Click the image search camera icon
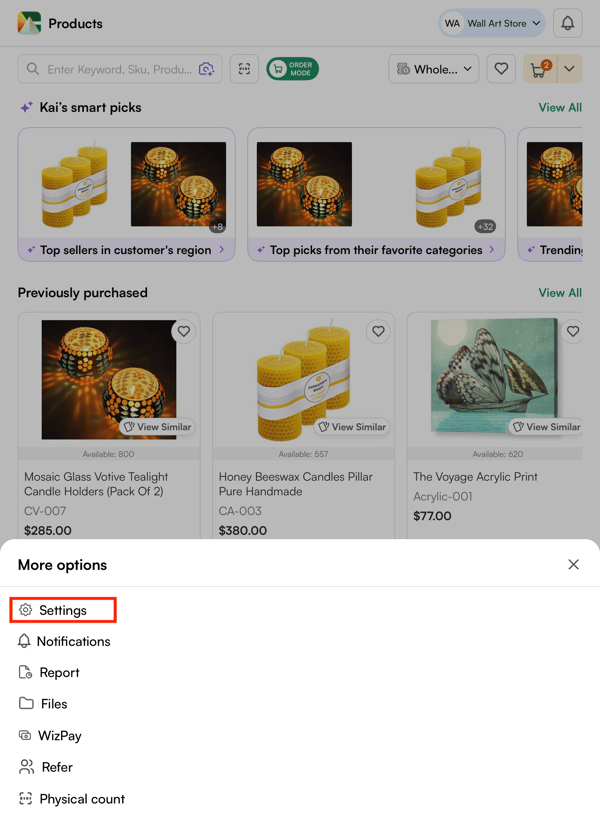600x821 pixels. point(206,69)
